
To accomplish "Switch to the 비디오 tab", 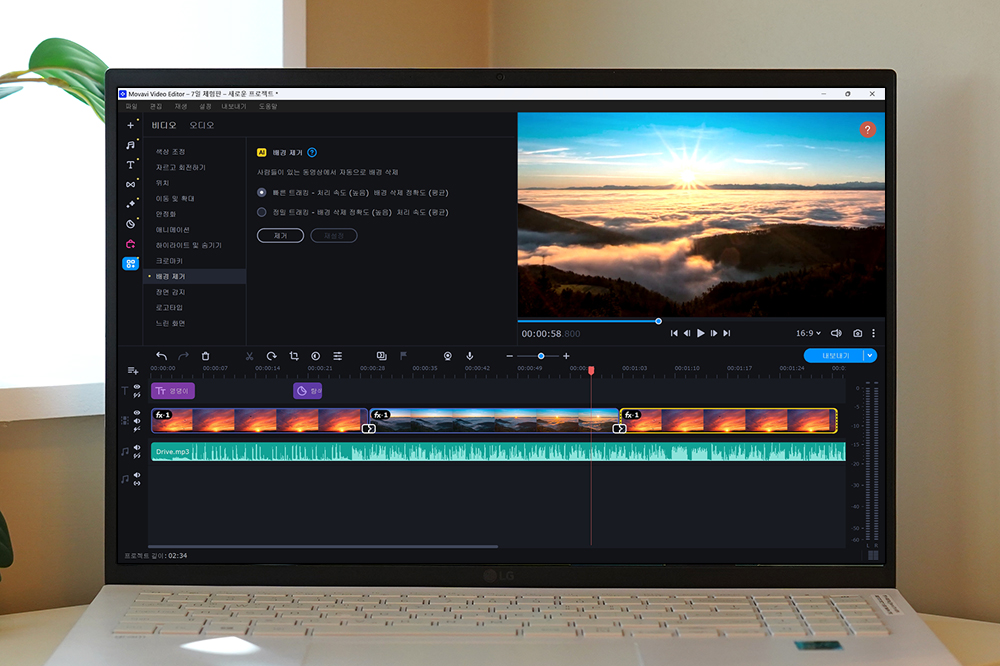I will click(164, 126).
